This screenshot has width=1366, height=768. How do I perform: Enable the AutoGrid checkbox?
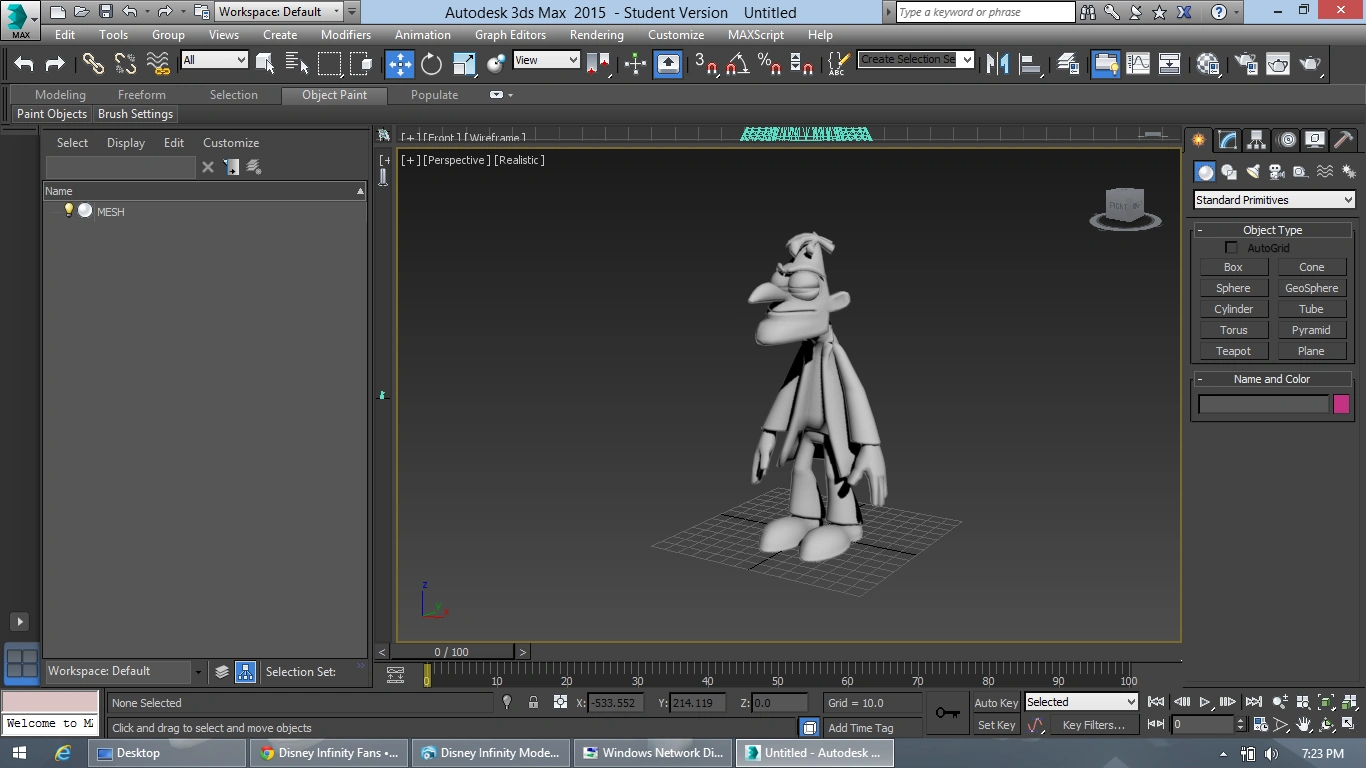pos(1231,248)
